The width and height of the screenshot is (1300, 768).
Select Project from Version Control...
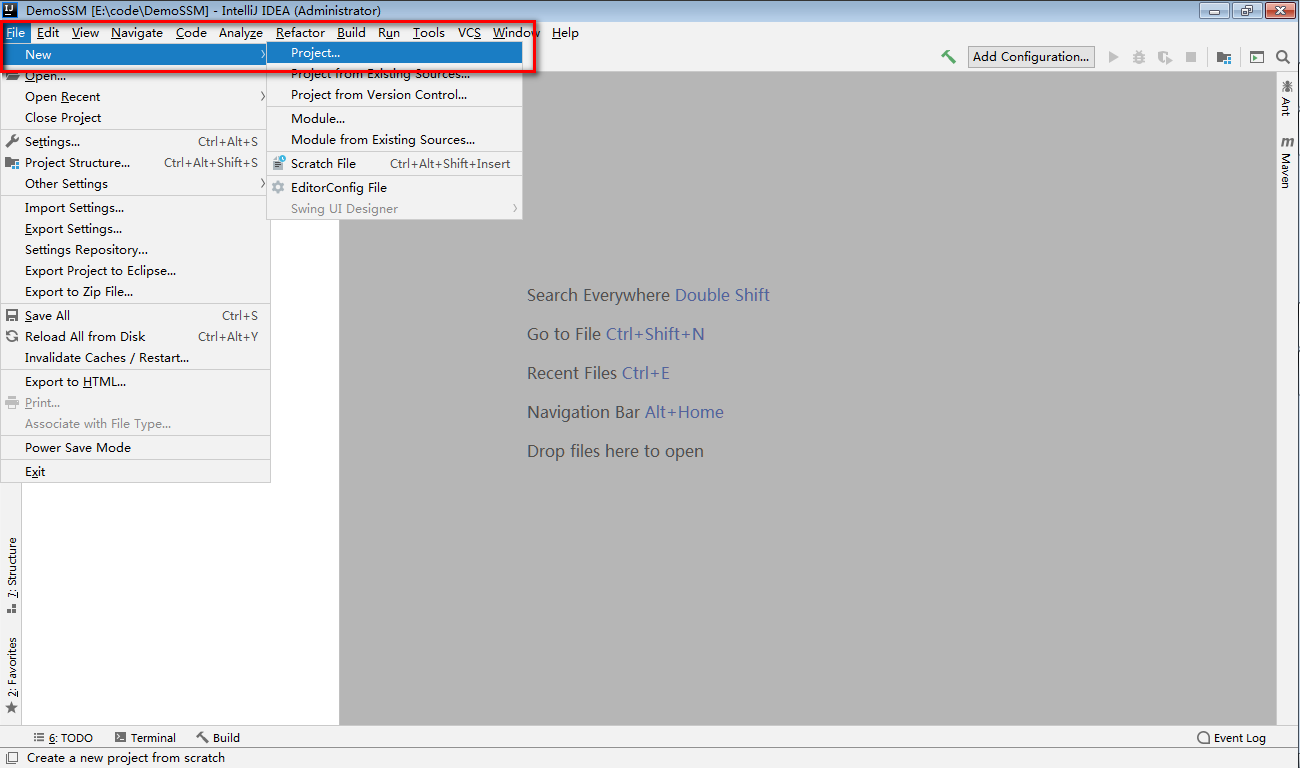(394, 95)
